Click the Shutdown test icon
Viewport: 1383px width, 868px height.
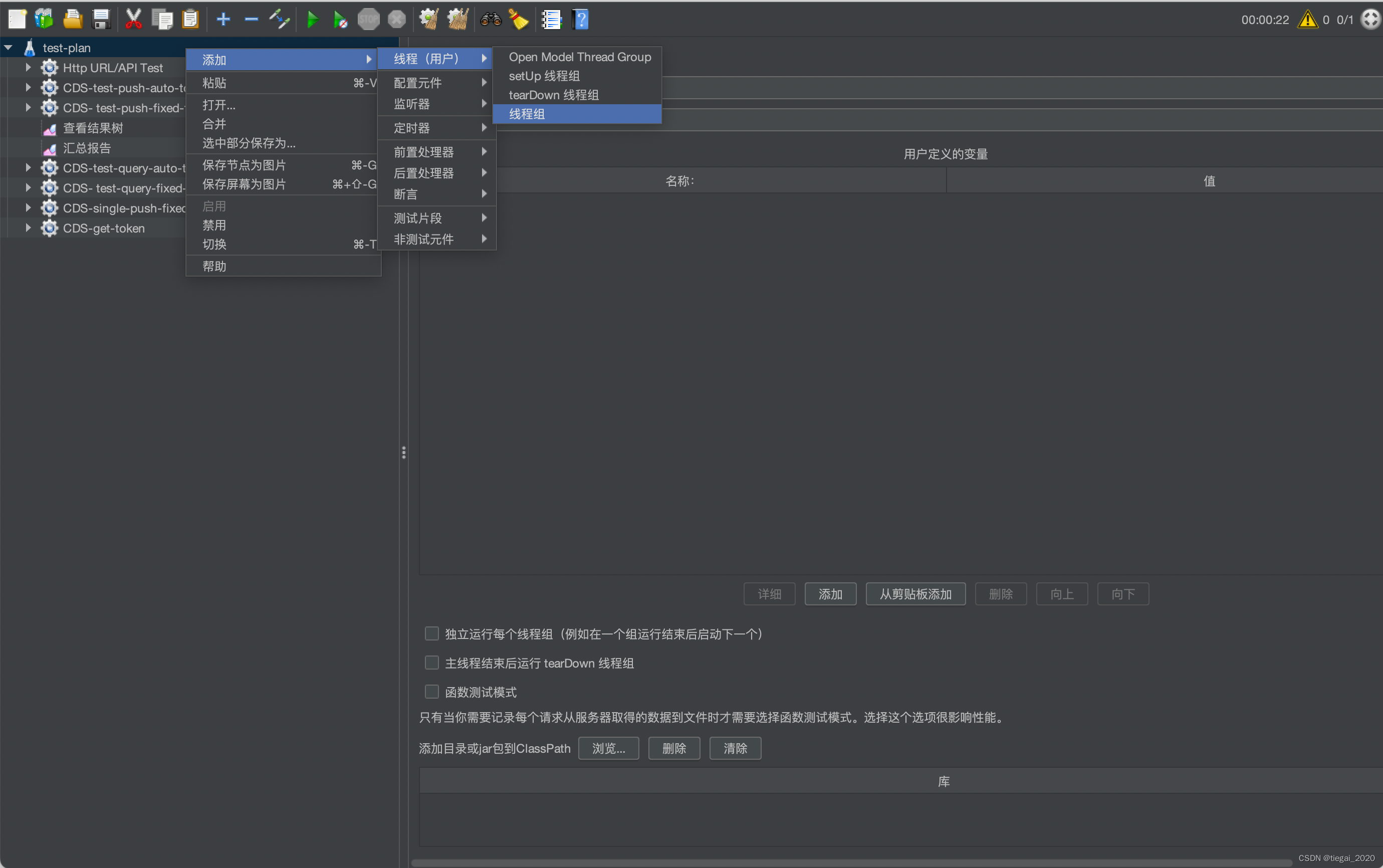[396, 20]
